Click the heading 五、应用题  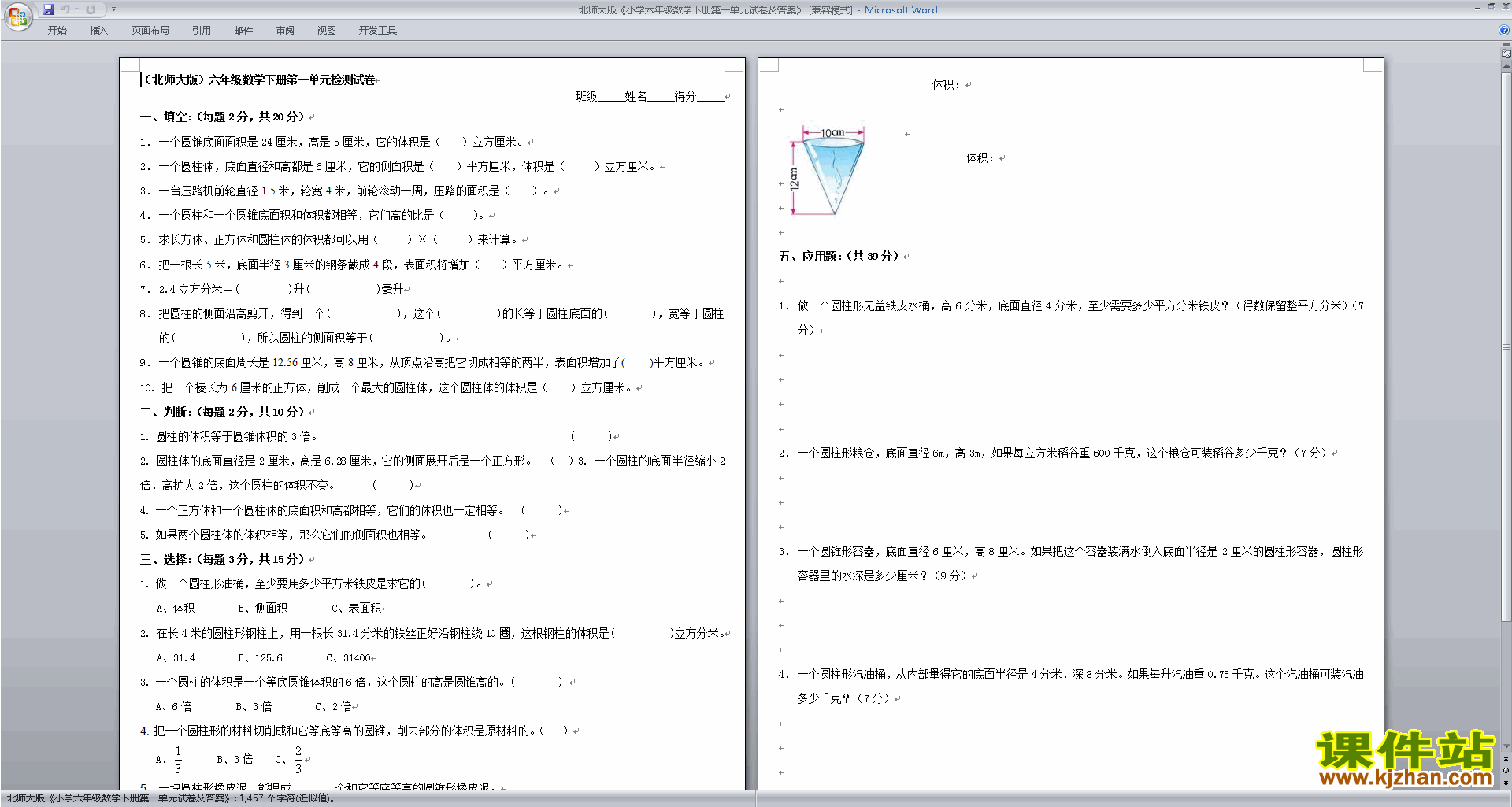click(839, 256)
